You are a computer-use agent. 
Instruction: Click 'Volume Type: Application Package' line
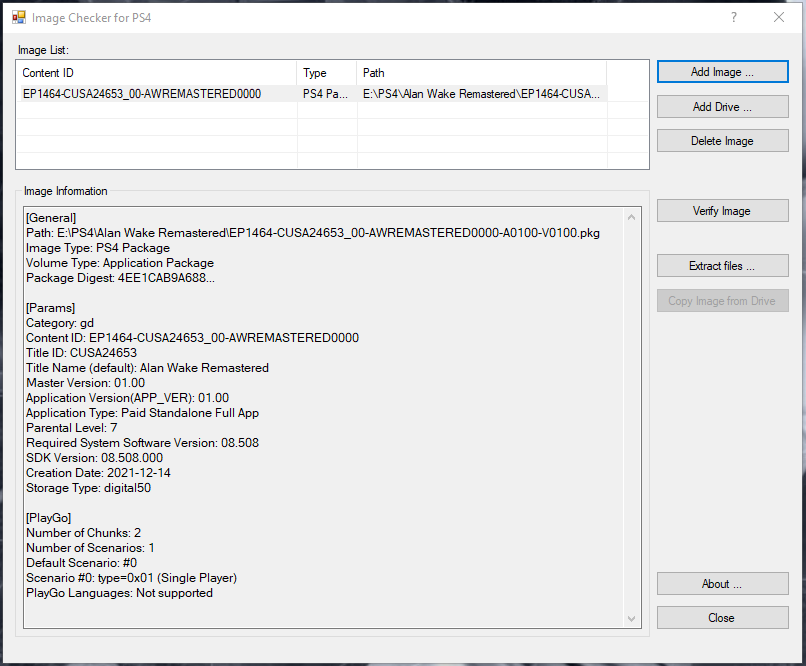(120, 263)
